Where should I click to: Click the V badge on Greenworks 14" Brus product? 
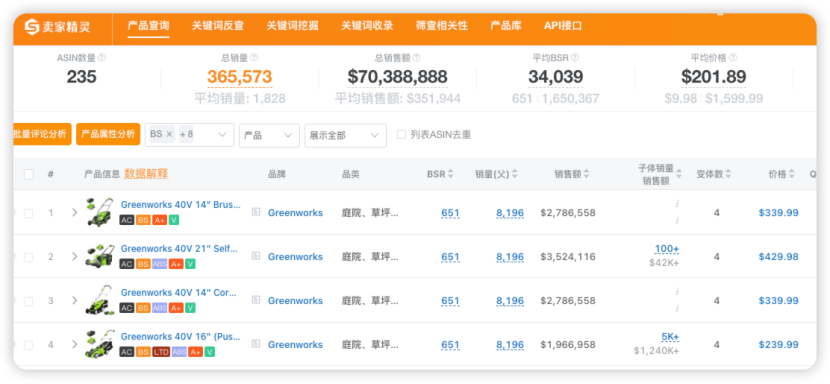click(174, 220)
